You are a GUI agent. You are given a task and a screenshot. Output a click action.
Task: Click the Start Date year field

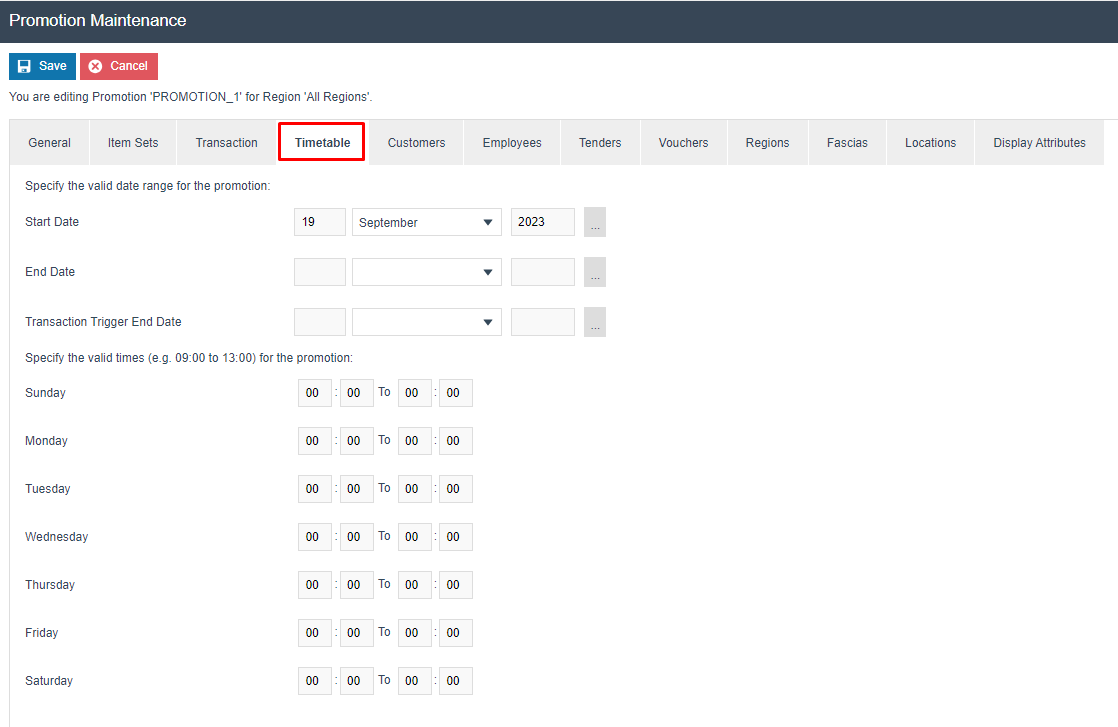(542, 222)
